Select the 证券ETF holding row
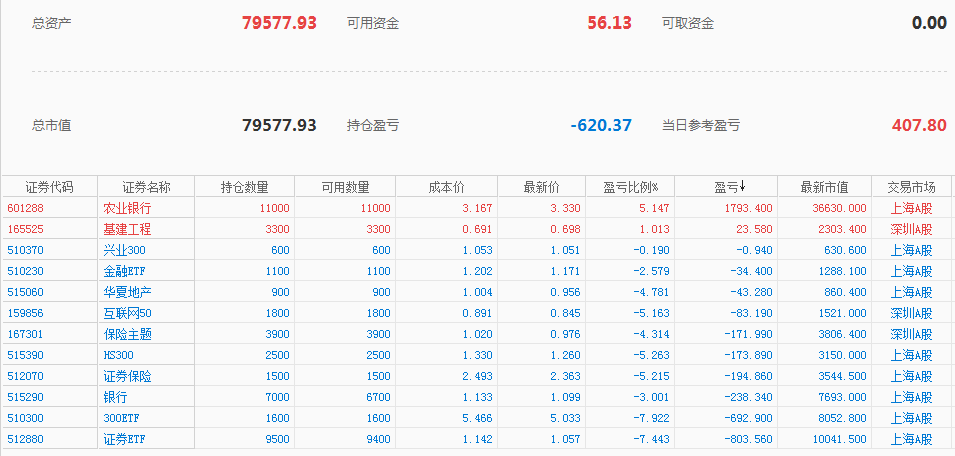The image size is (955, 456). pyautogui.click(x=476, y=439)
